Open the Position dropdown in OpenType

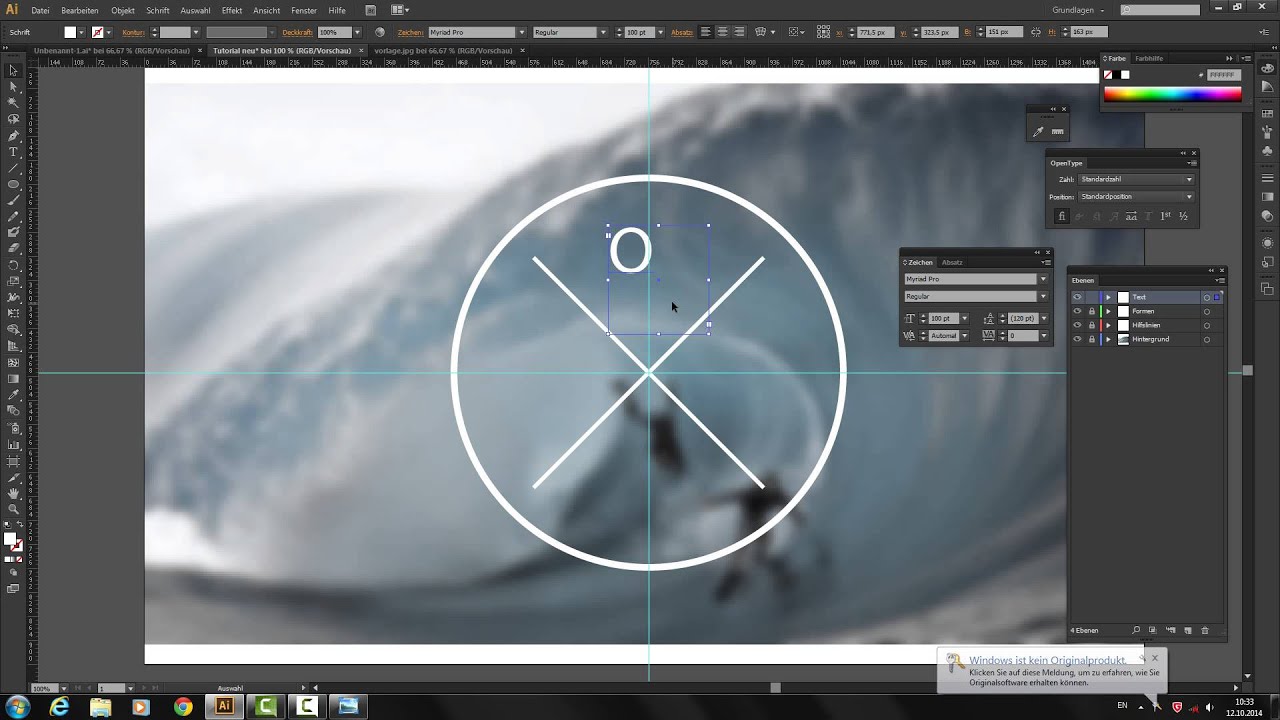tap(1136, 197)
